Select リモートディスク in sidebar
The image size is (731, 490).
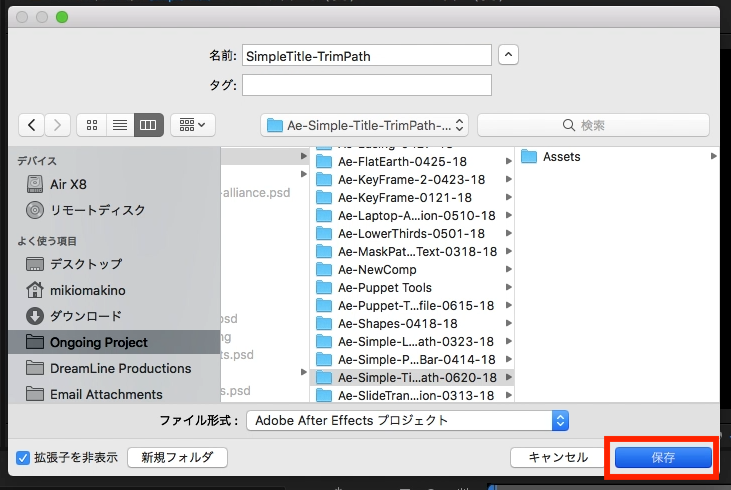(x=97, y=210)
